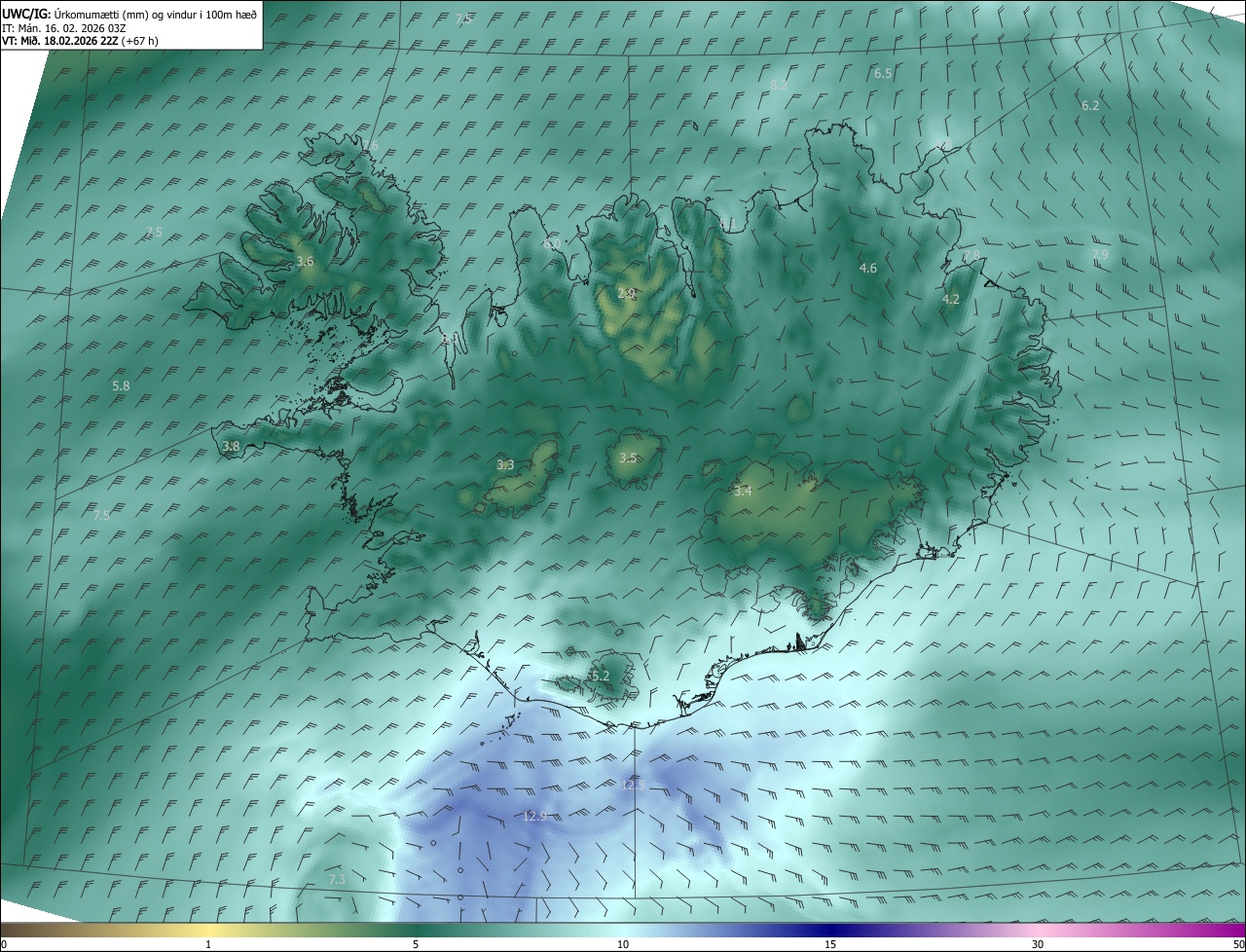Select the valid time 'VT: Mið. 18.02.2026 22Z (+67 h)'
The height and width of the screenshot is (952, 1246).
click(x=80, y=41)
